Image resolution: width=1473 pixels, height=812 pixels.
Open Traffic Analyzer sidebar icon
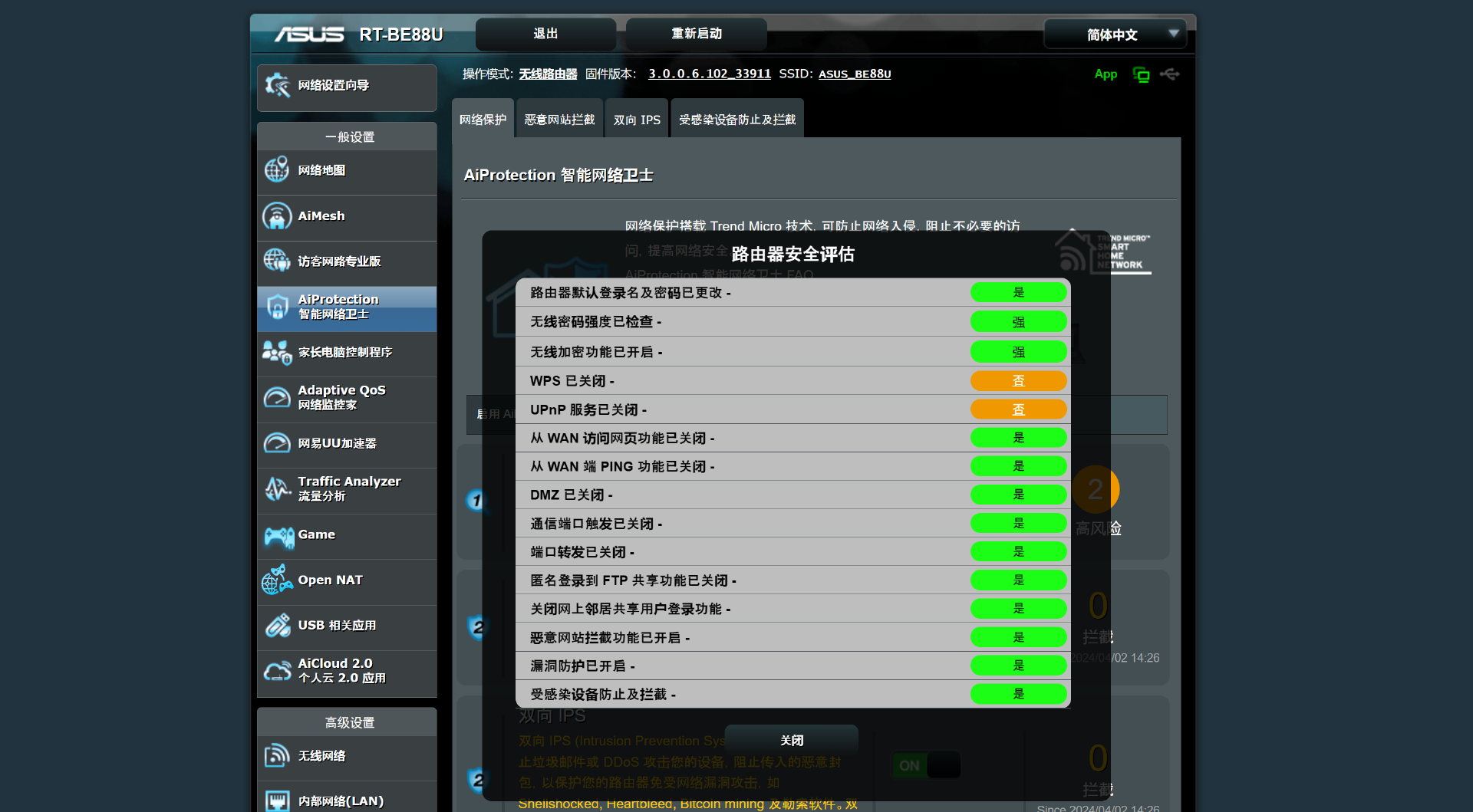(277, 488)
